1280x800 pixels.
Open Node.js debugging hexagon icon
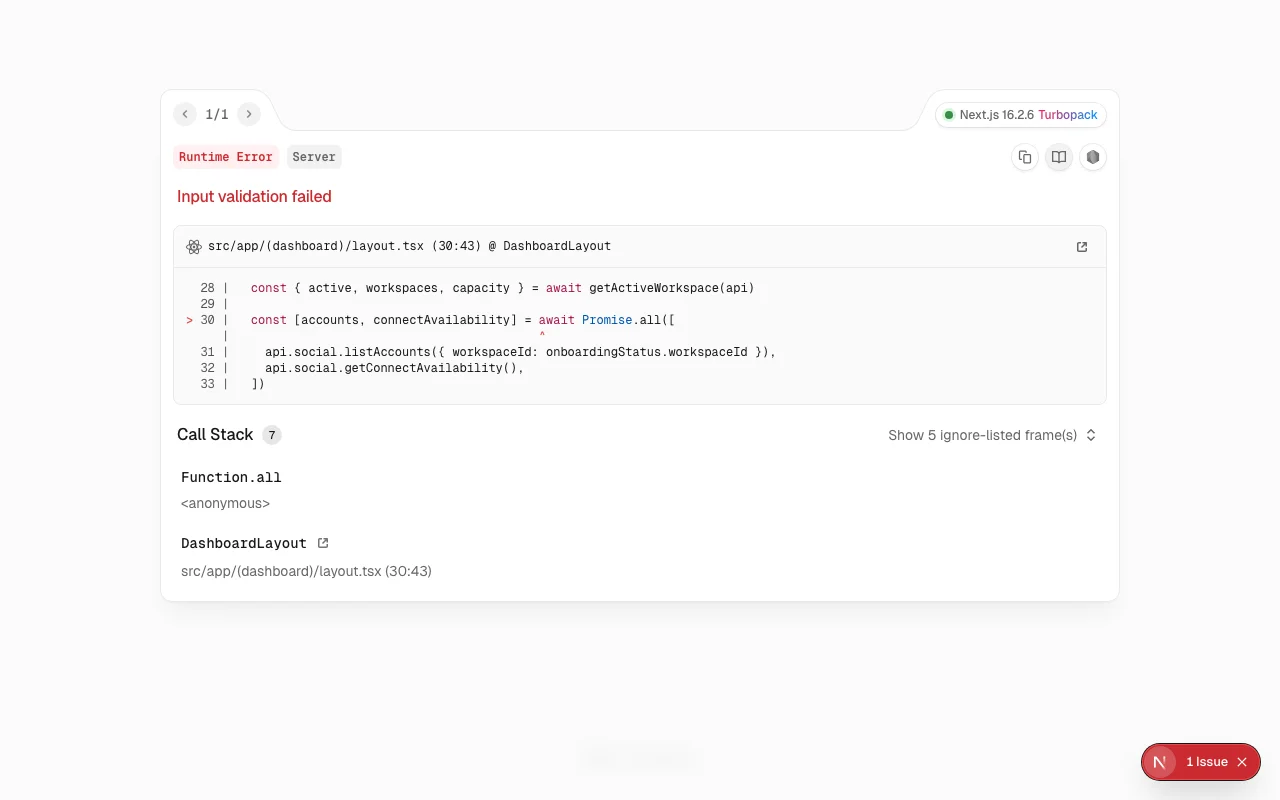coord(1093,157)
